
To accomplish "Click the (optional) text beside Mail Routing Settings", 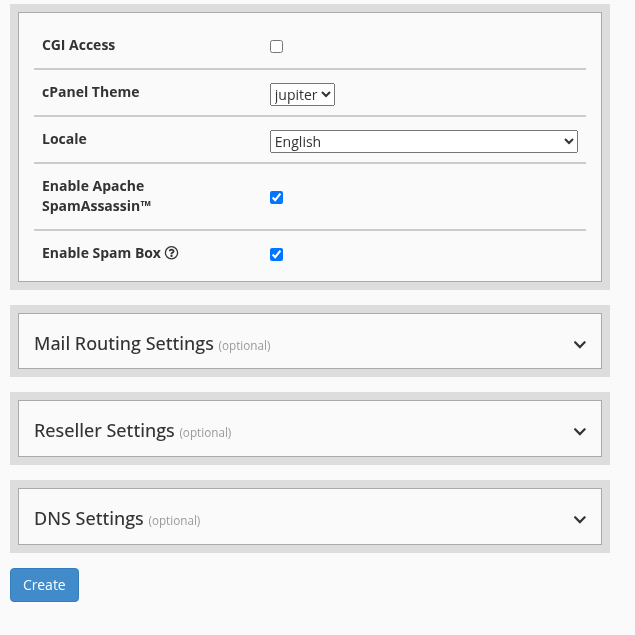I will 244,345.
